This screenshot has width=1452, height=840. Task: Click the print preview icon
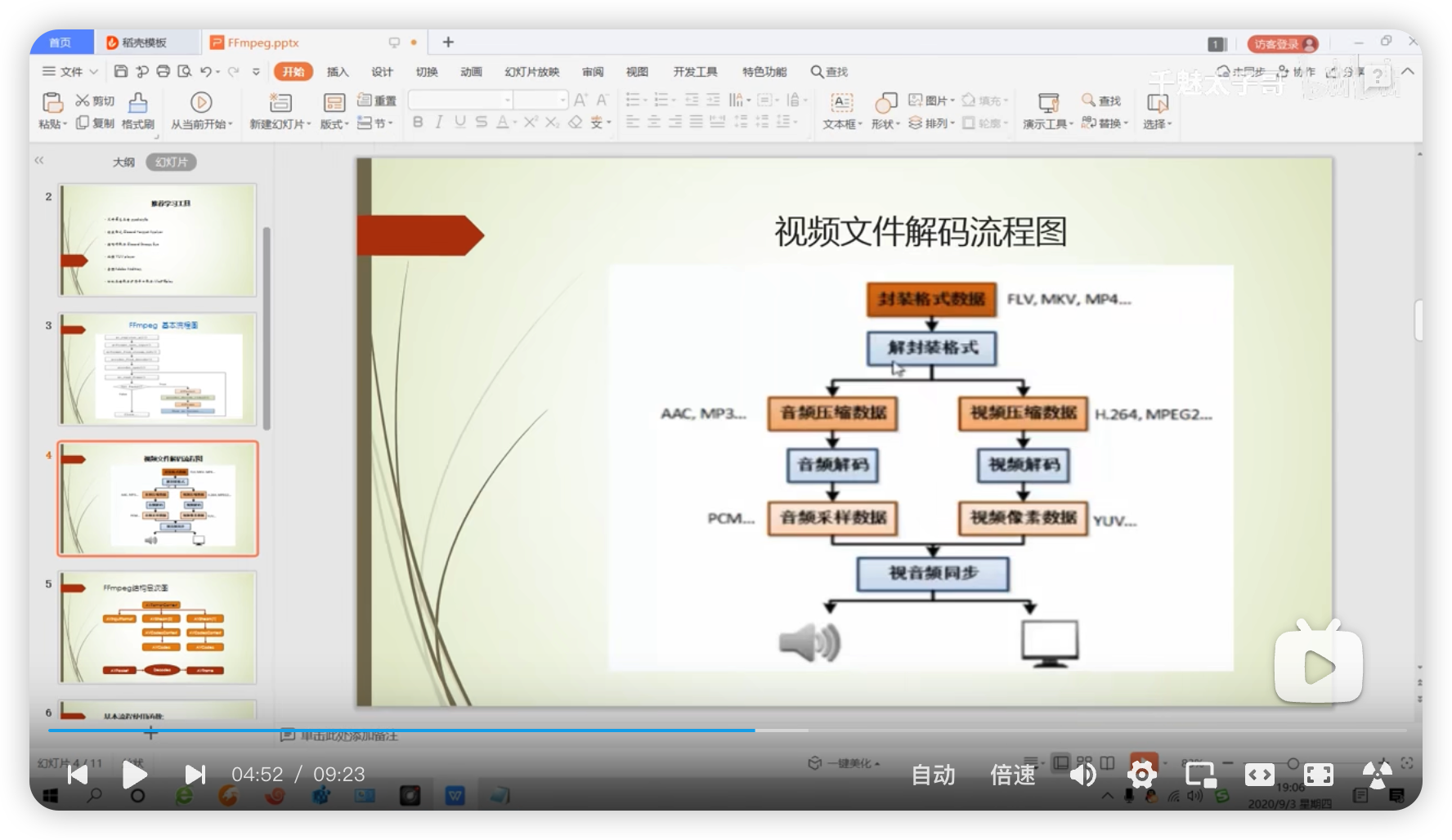[185, 71]
